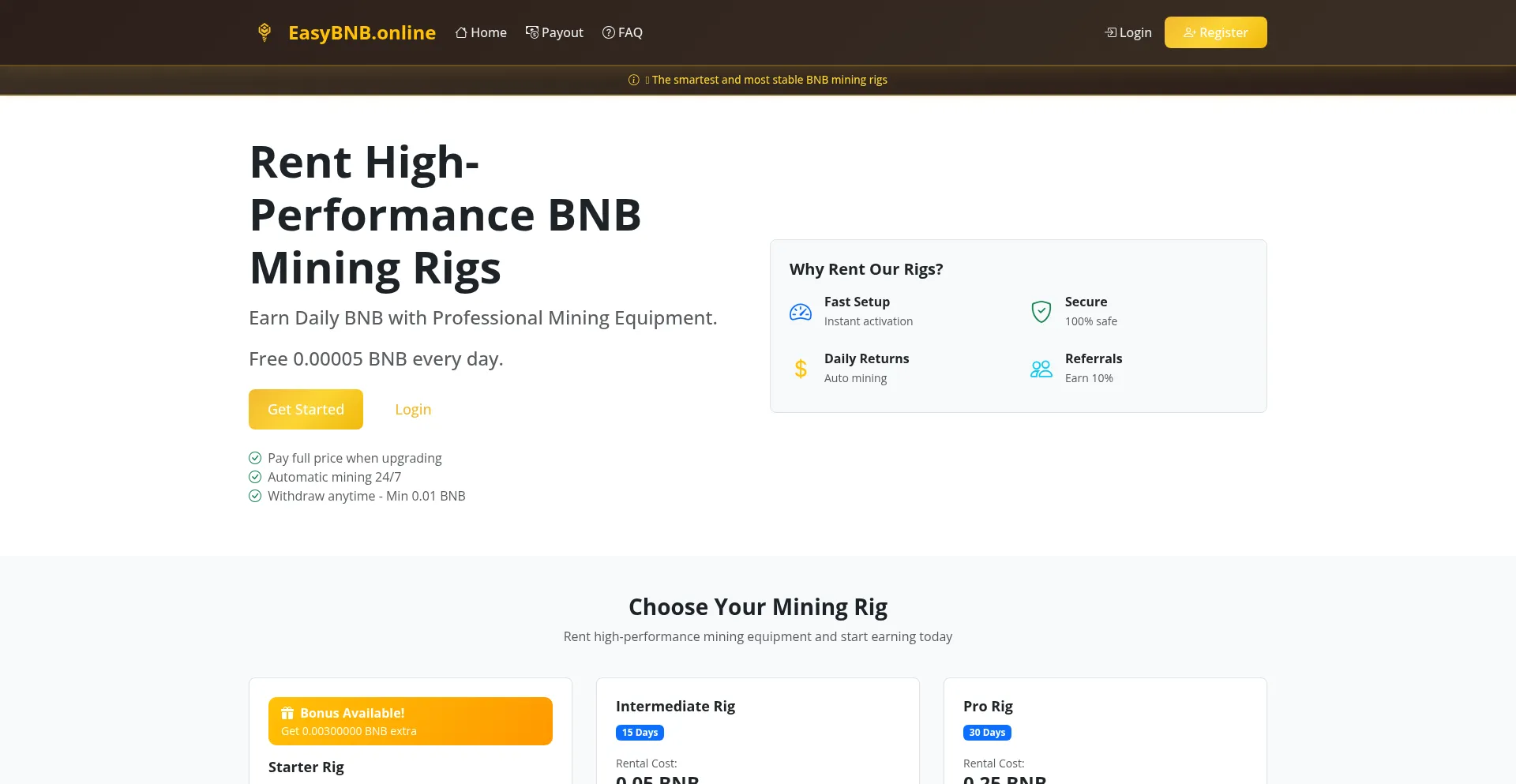
Task: Click the checkmark beside Automatic mining 24/7
Action: click(x=255, y=477)
